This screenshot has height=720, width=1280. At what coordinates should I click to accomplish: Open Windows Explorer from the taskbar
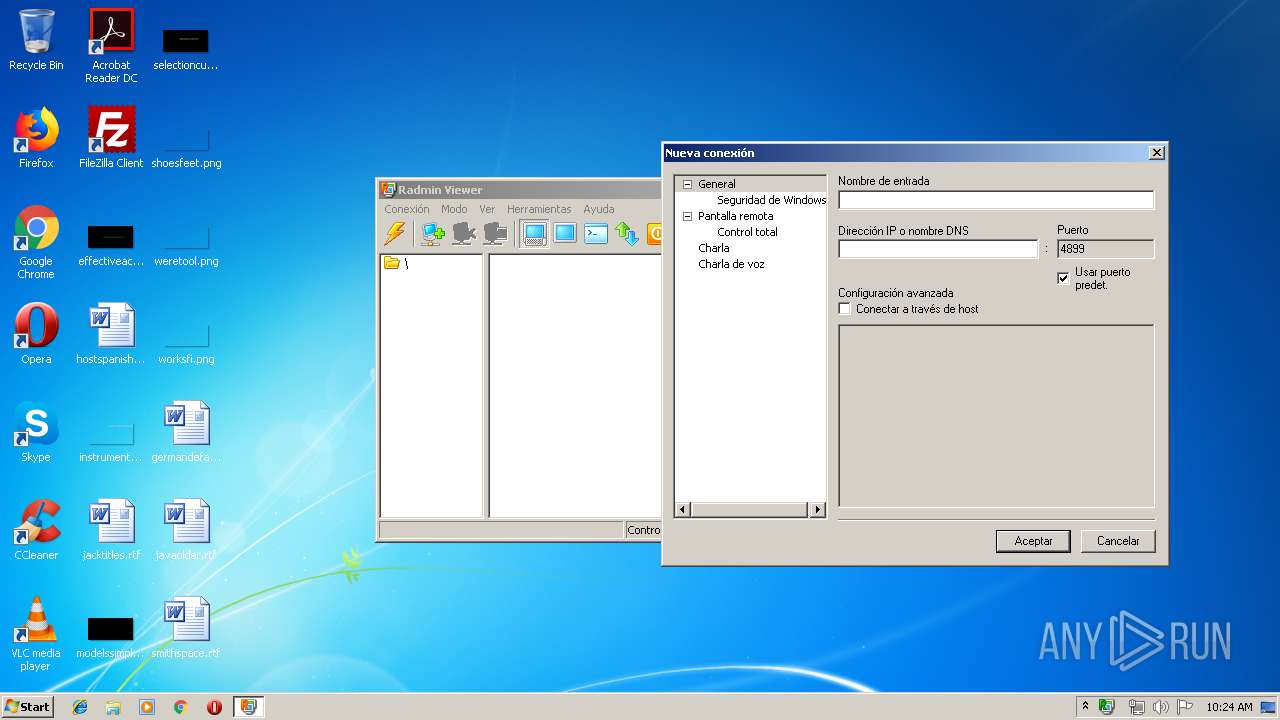click(113, 707)
